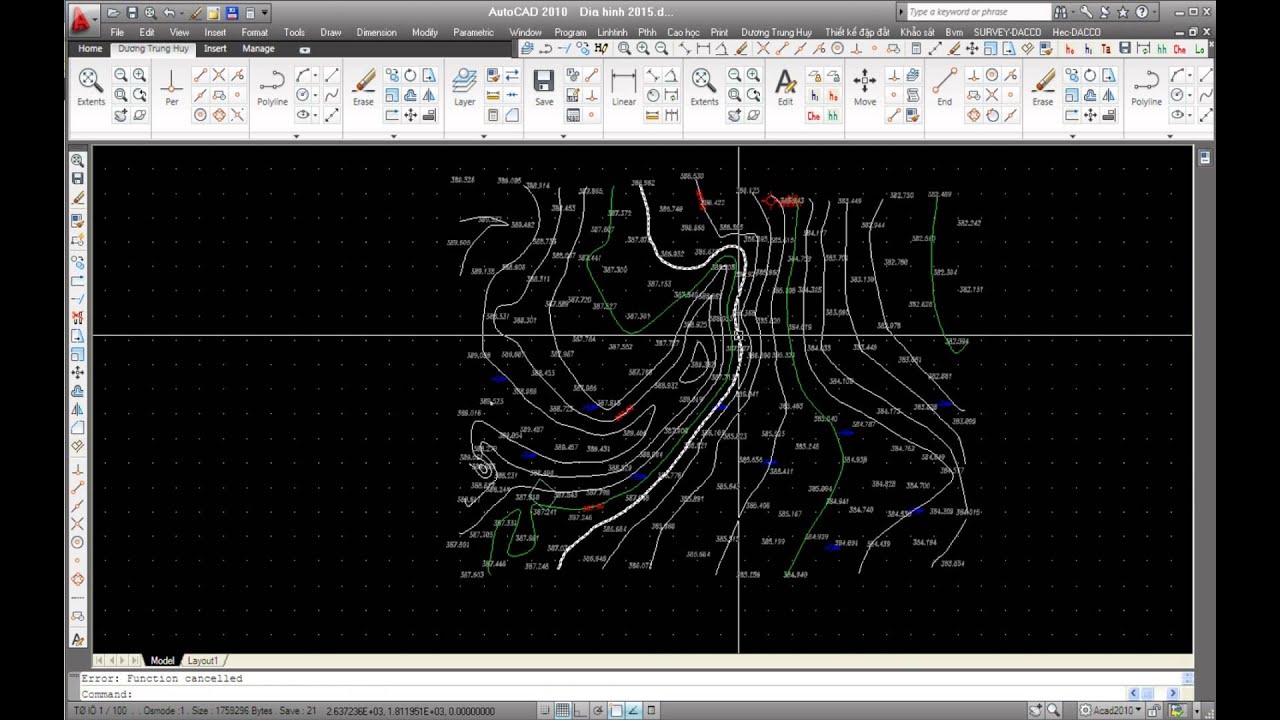Select the Move tool in the ribbon

pos(865,88)
